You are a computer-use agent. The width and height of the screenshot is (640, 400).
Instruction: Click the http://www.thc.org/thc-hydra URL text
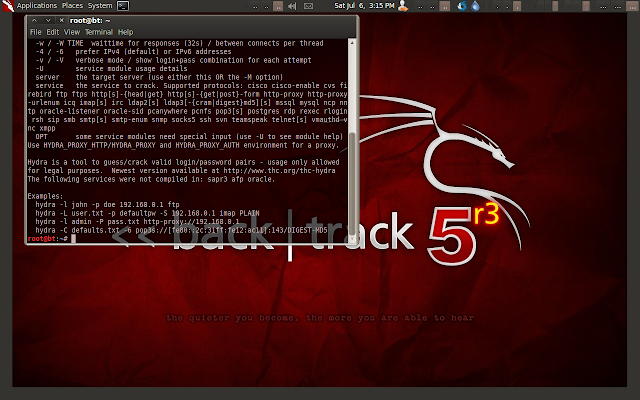[x=279, y=171]
